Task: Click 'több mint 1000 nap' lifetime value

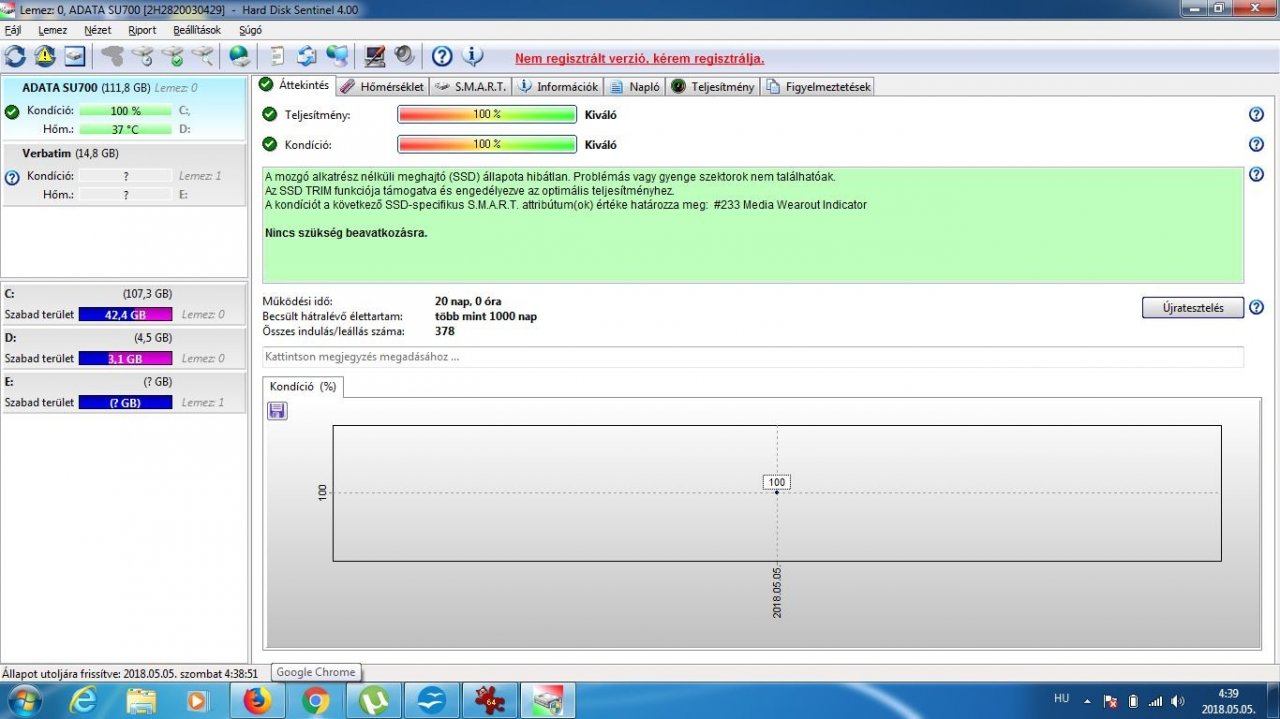Action: click(486, 316)
